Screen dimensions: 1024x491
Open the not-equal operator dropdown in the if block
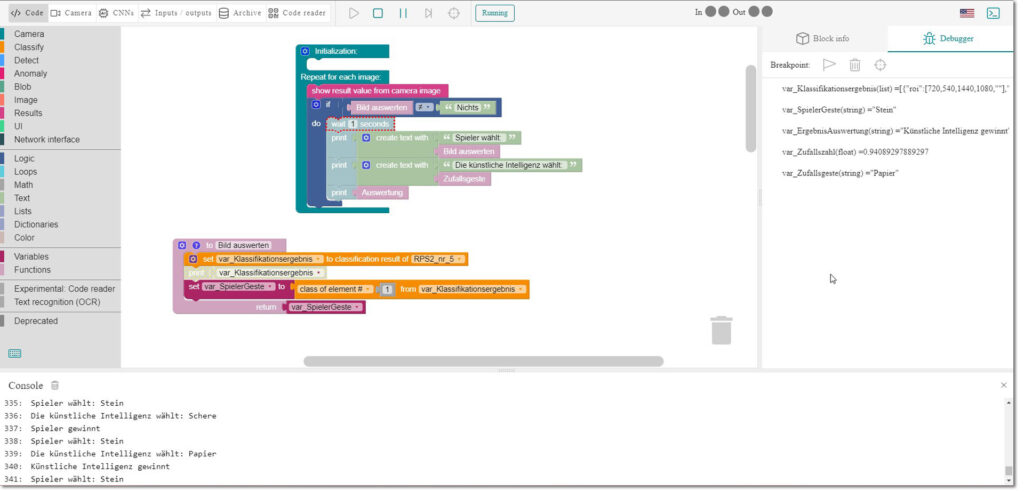[425, 107]
